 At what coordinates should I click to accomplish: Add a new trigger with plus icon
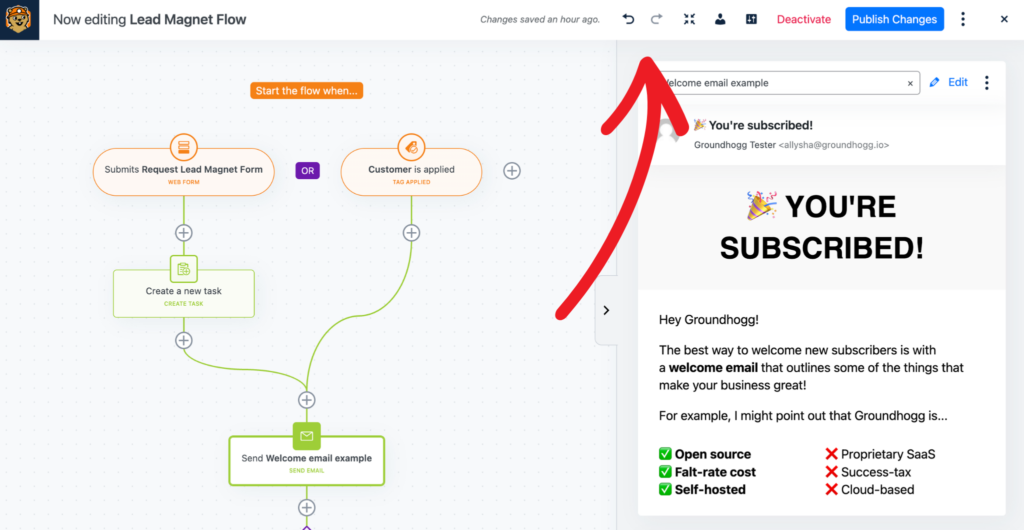(512, 171)
